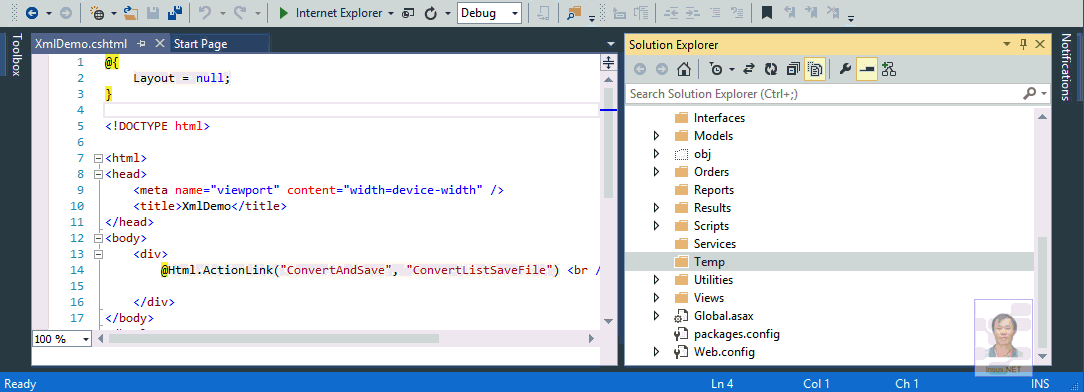The image size is (1084, 392).
Task: Click the Open File folder icon
Action: click(x=131, y=13)
